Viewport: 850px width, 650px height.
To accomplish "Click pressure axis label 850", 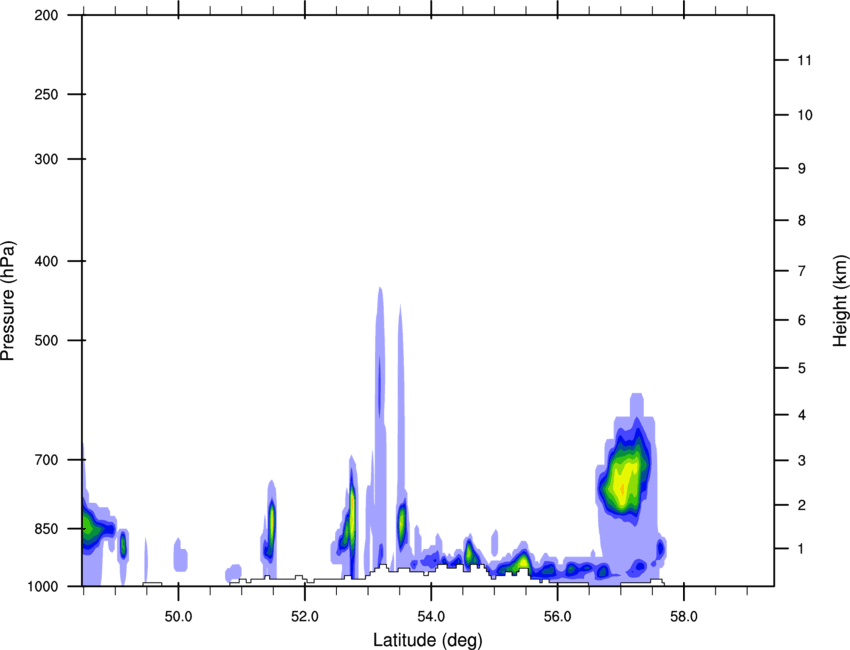I will pyautogui.click(x=46, y=529).
